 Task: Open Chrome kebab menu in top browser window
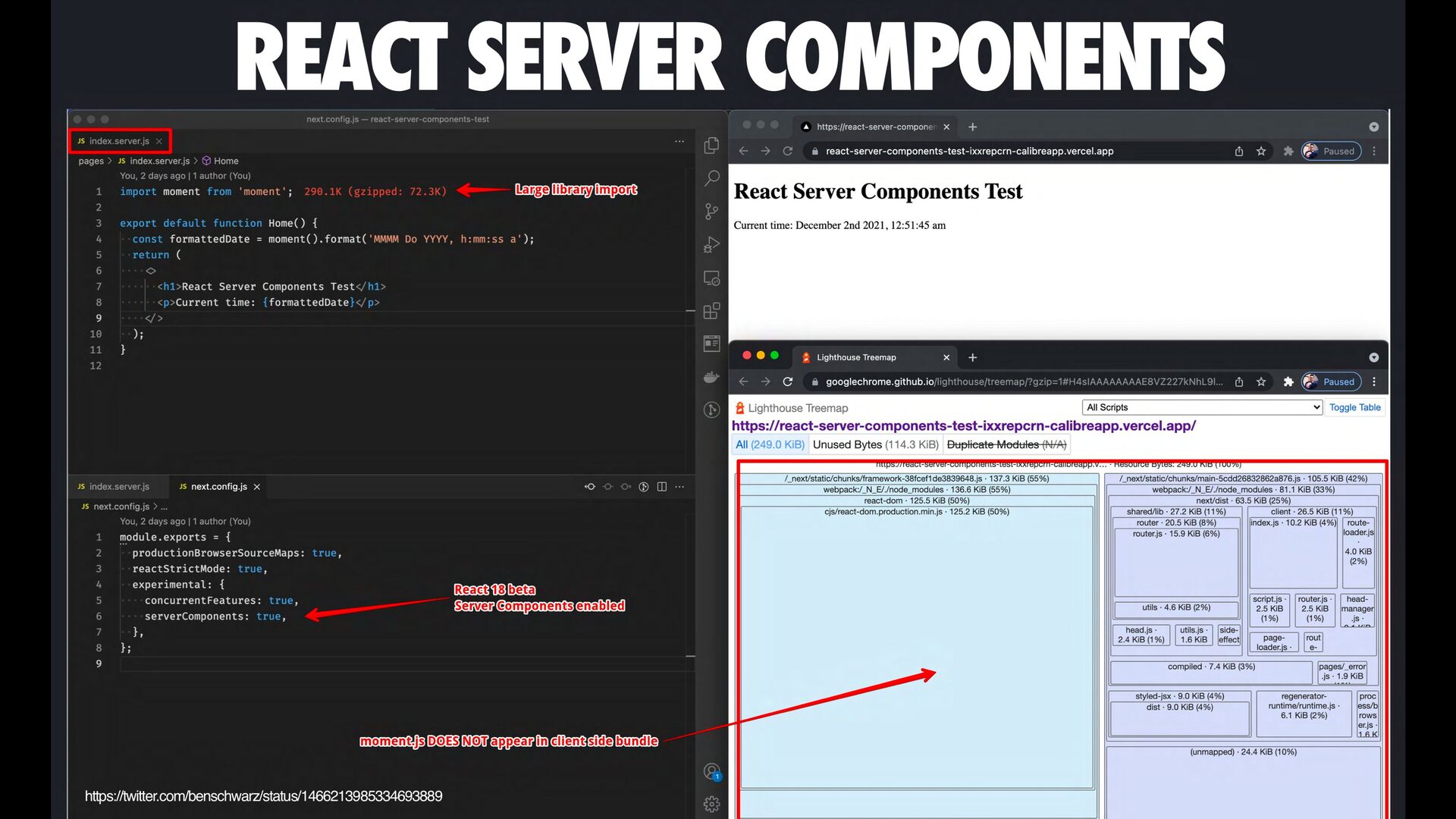click(x=1374, y=151)
